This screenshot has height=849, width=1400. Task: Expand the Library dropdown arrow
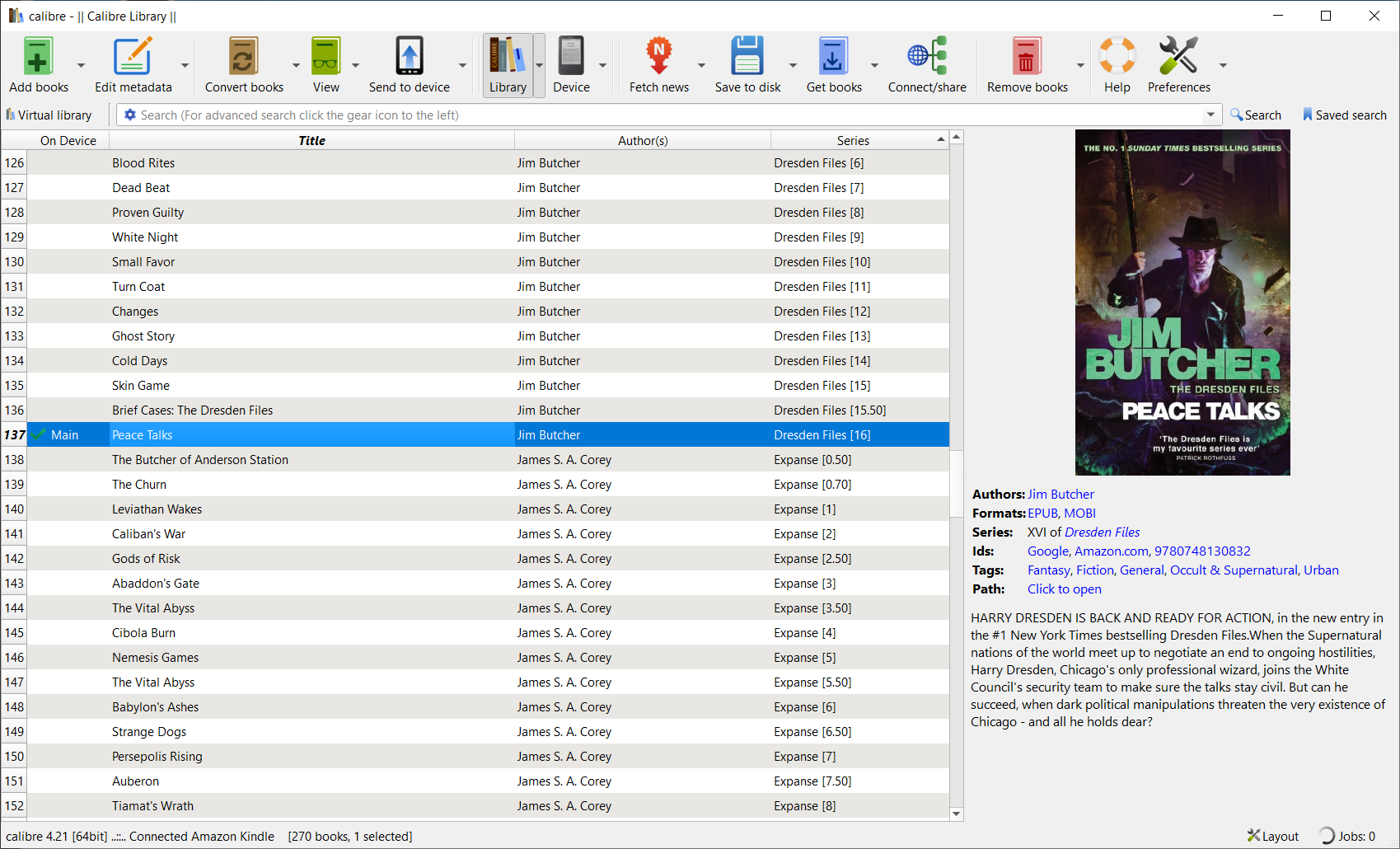click(x=539, y=65)
